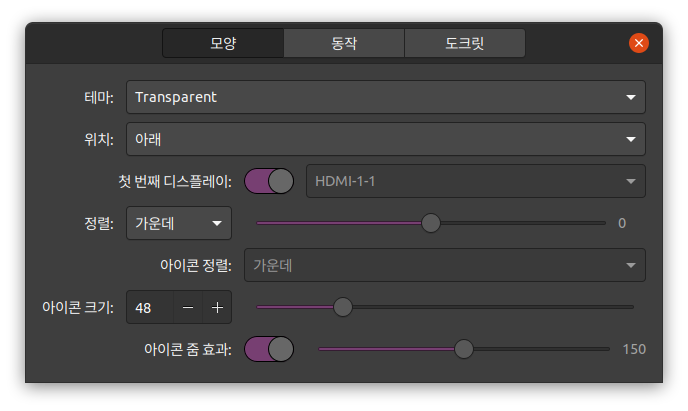Click the arrow on the 아이콘 정렬 selector
688x411 pixels.
[631, 265]
